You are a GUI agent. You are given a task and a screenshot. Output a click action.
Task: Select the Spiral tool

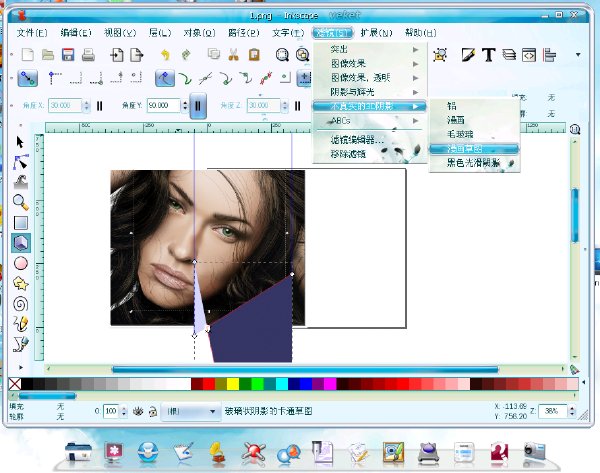[21, 303]
